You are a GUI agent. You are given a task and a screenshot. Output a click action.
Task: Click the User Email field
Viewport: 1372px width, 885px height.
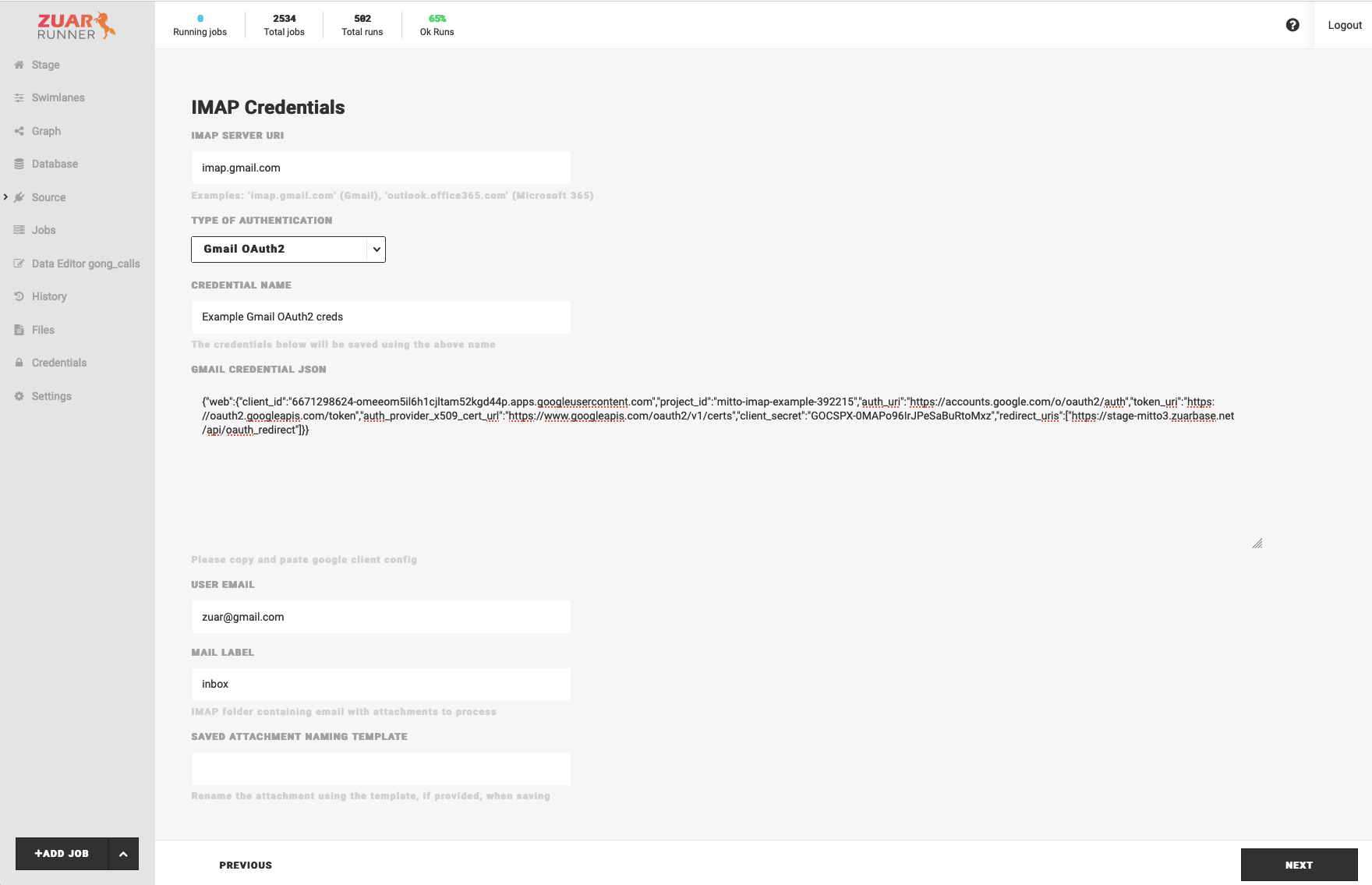click(x=381, y=617)
